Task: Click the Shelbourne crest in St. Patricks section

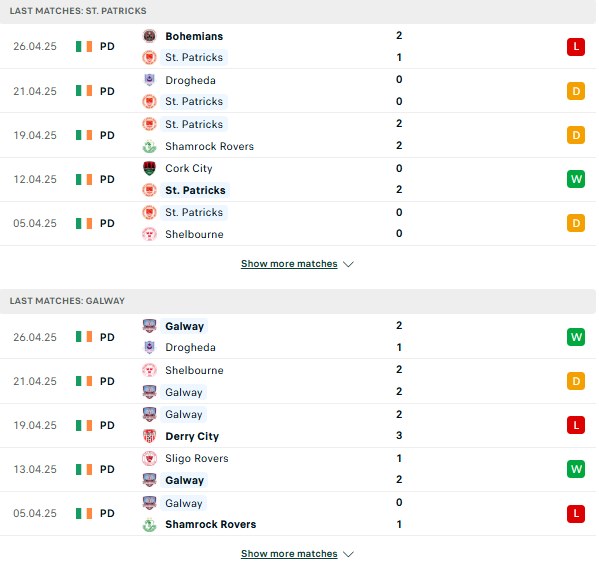Action: (149, 234)
